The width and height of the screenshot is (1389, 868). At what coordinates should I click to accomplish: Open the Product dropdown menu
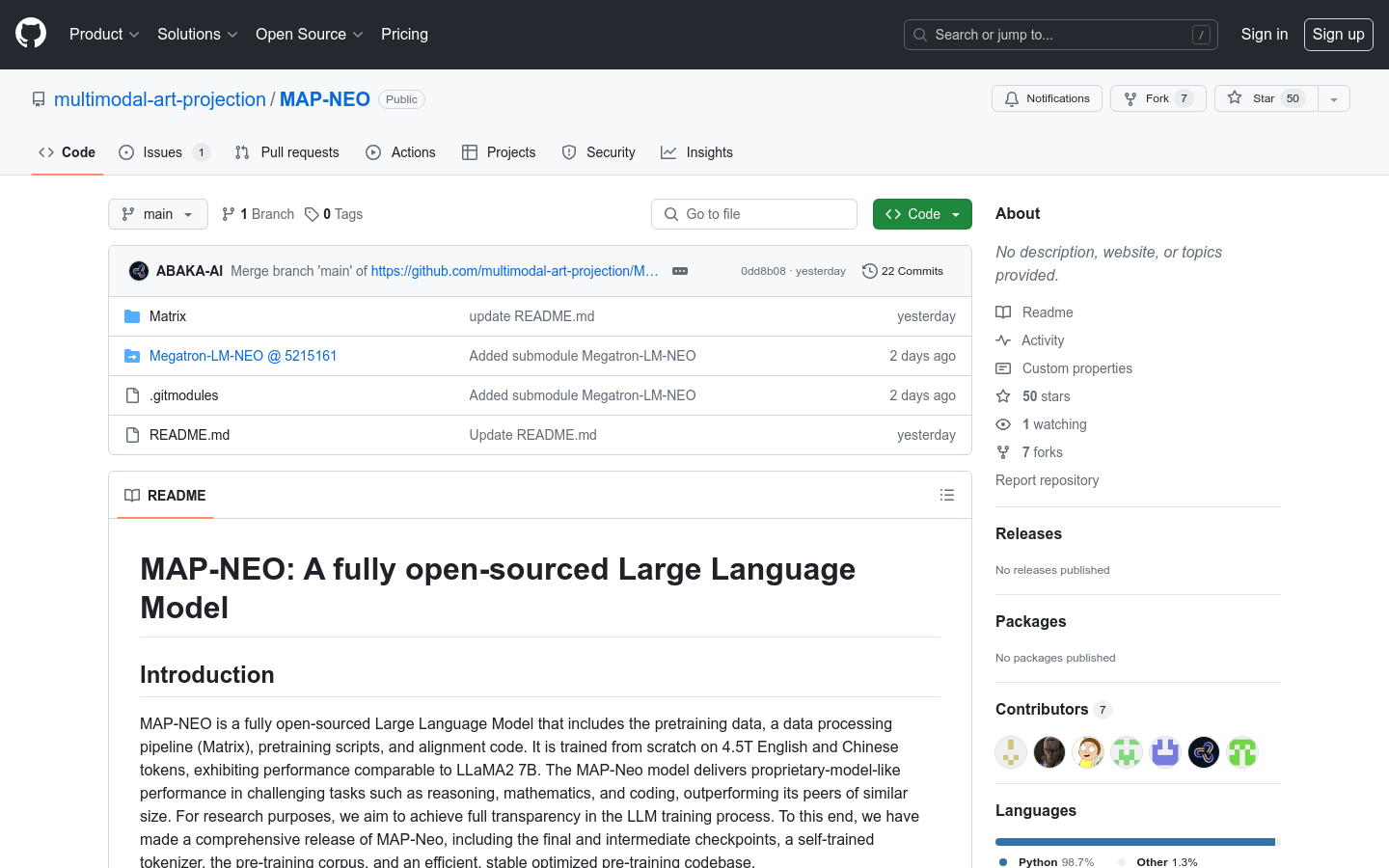104,34
